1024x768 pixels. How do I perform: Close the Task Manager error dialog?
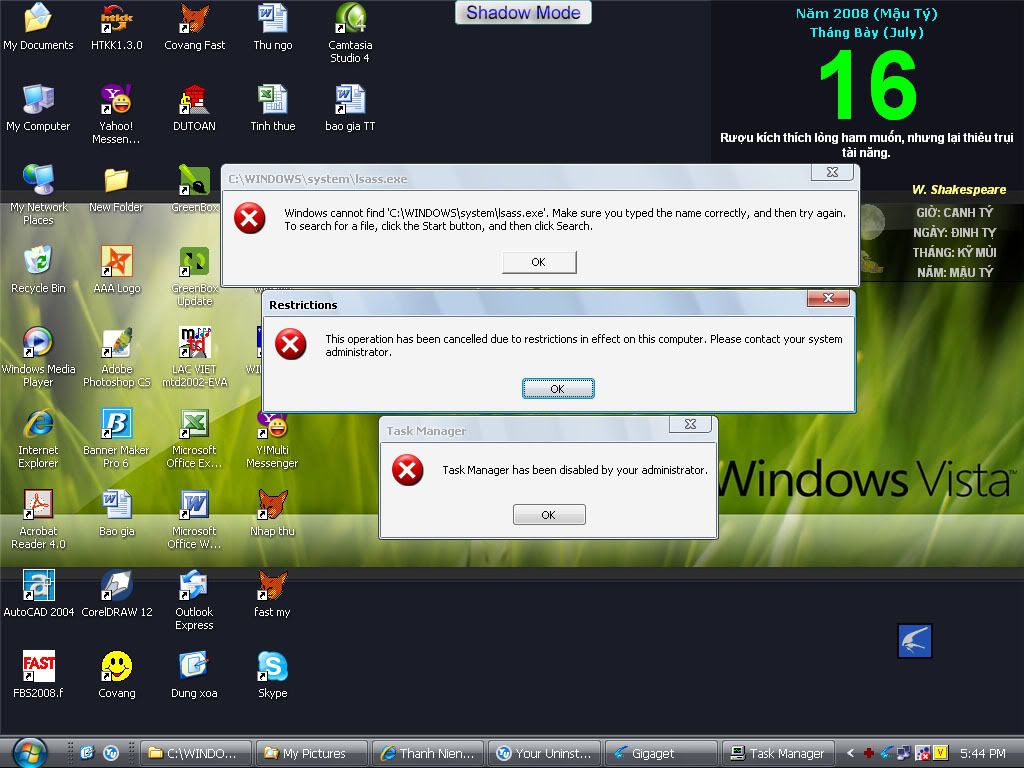pyautogui.click(x=690, y=424)
